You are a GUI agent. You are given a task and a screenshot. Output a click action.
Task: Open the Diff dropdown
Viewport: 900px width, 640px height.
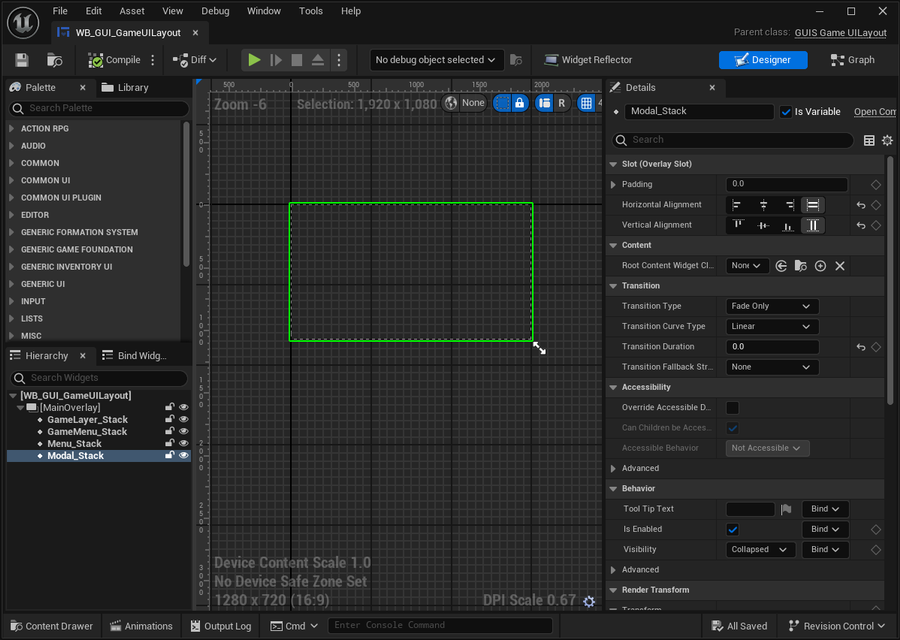click(x=195, y=60)
